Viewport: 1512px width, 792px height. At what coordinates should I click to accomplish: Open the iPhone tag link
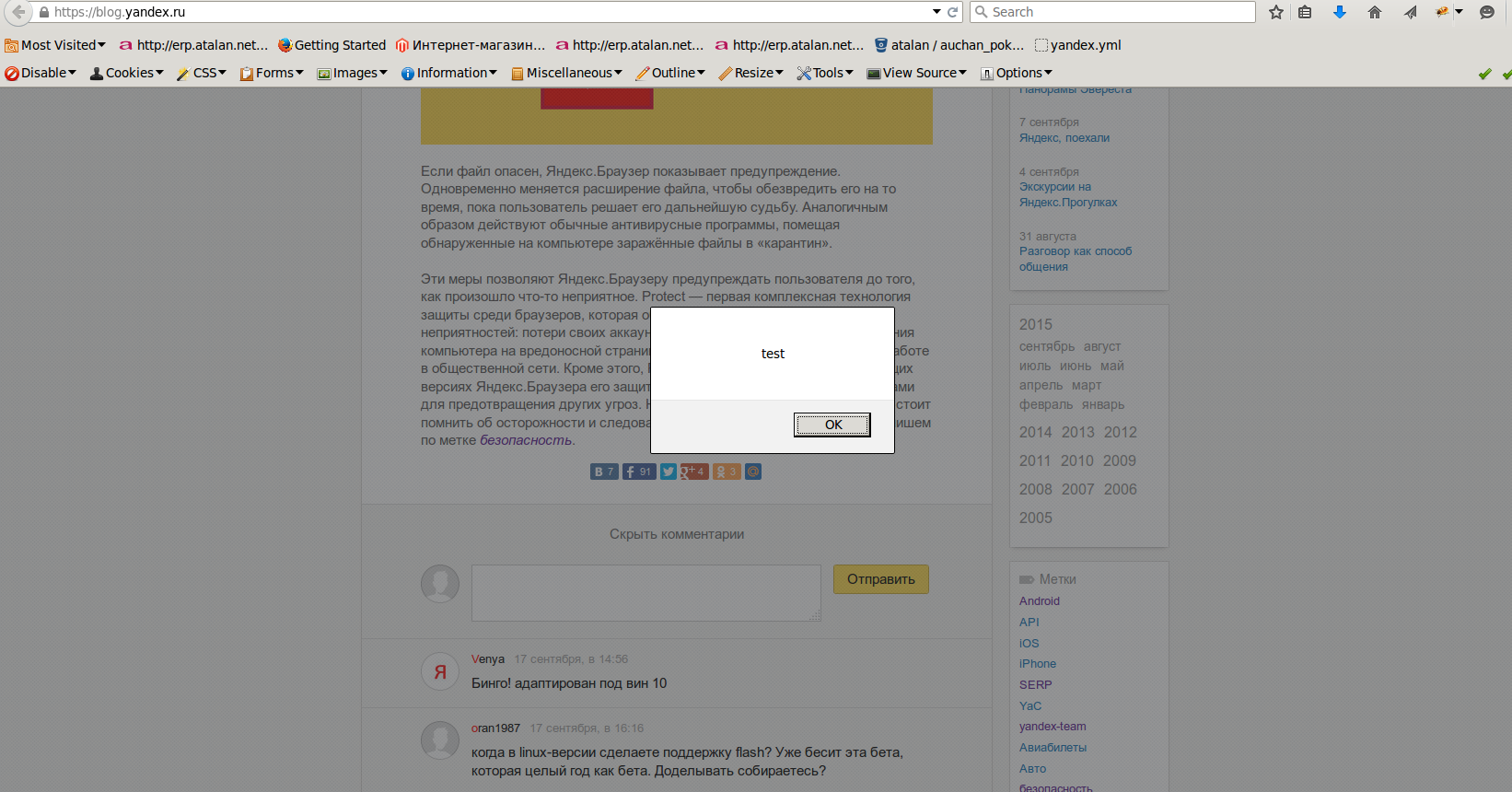point(1038,664)
